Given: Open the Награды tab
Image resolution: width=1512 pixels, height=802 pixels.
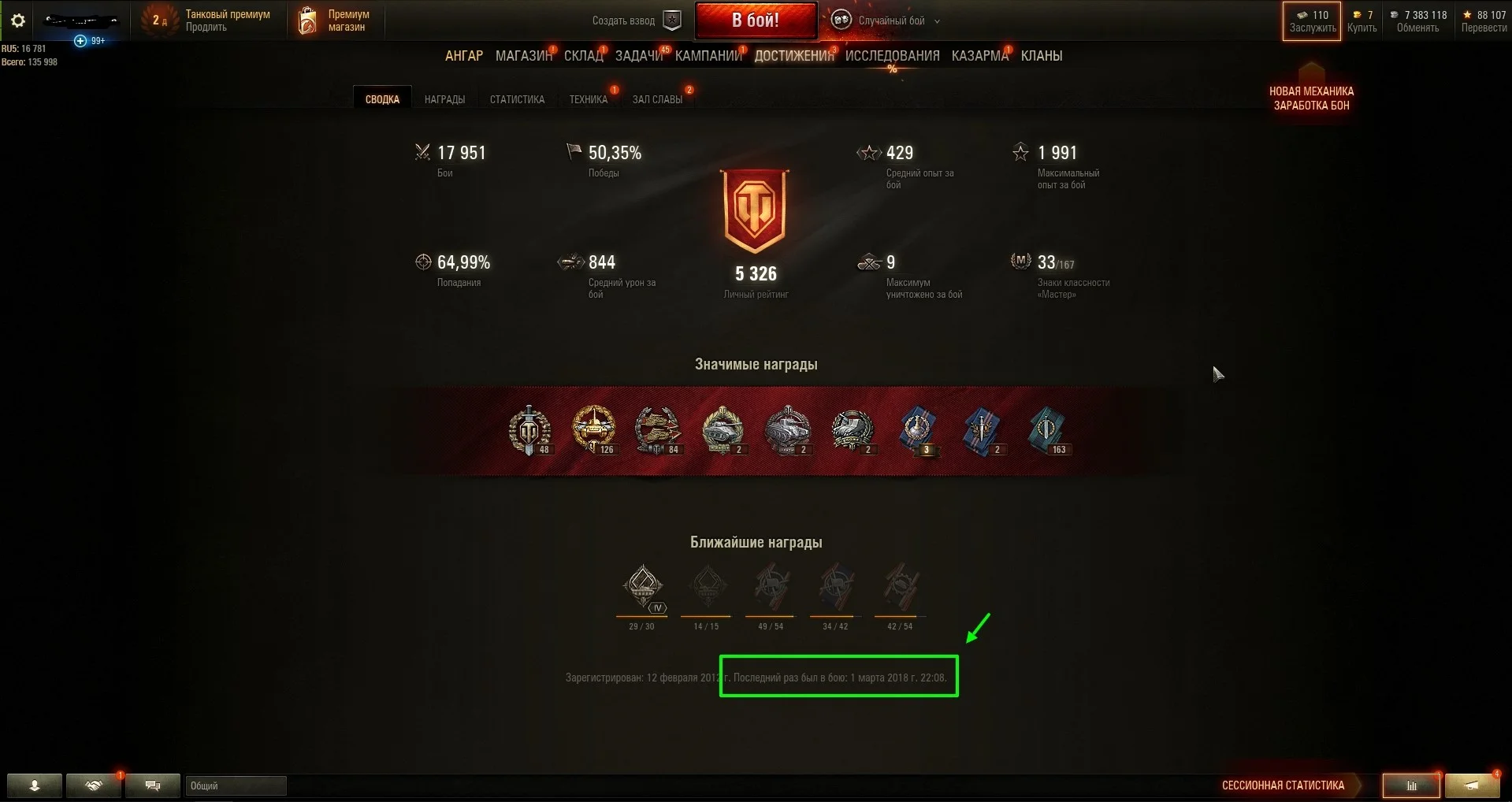Looking at the screenshot, I should click(444, 99).
